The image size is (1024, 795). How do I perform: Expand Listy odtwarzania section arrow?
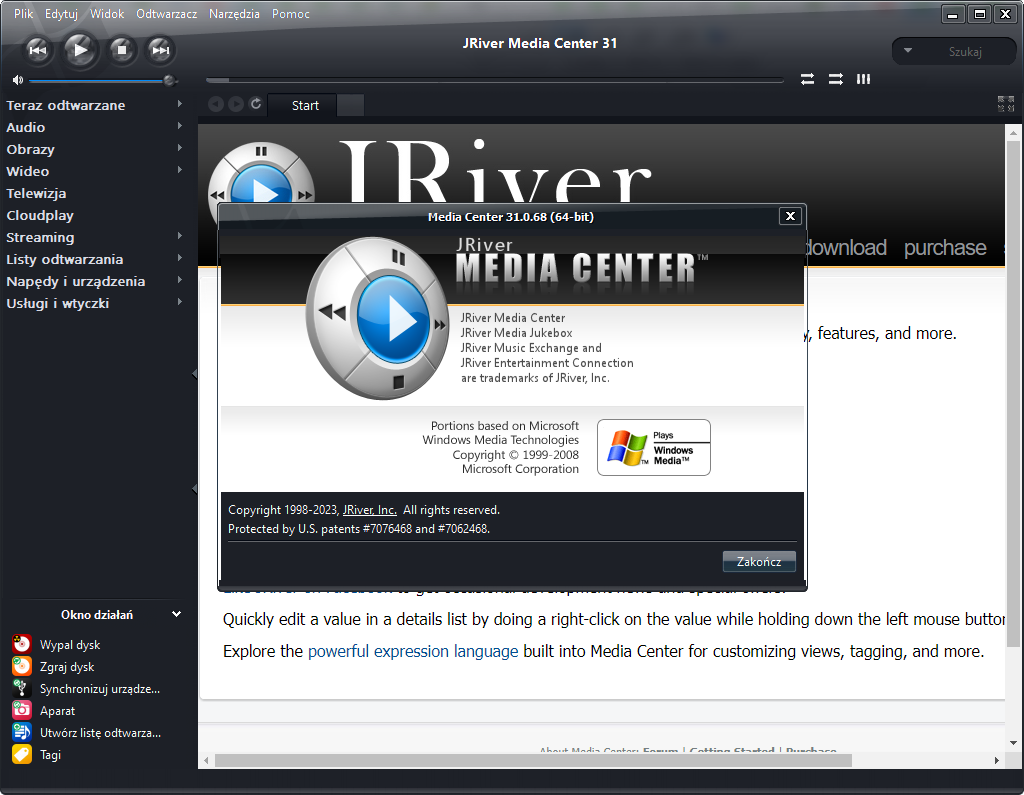180,258
